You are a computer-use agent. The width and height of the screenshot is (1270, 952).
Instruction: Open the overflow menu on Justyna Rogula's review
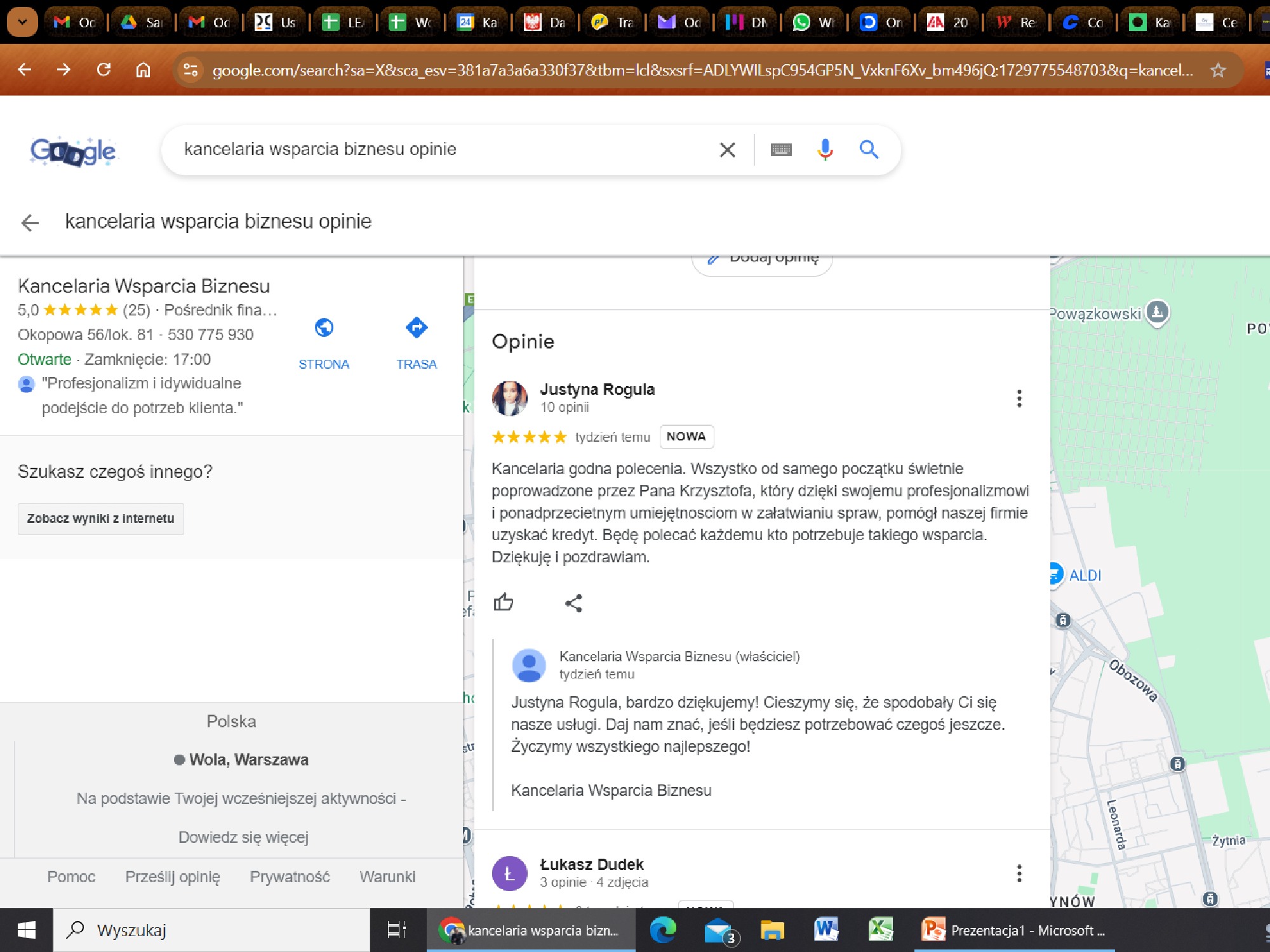[1020, 399]
